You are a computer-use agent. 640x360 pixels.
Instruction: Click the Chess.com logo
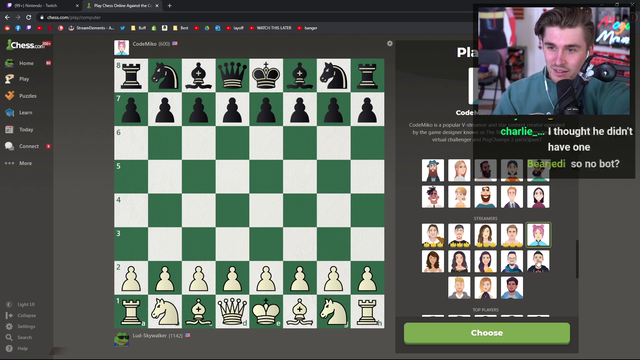click(25, 44)
